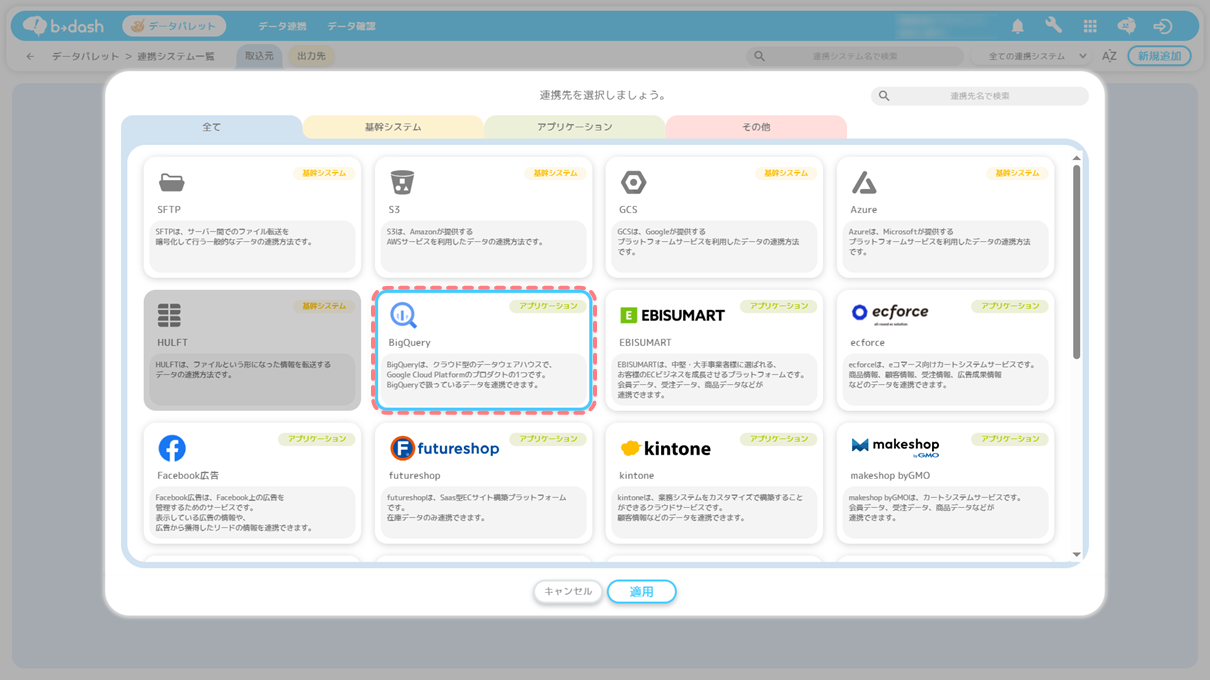Open the apps grid menu
The image size is (1210, 680).
point(1090,27)
